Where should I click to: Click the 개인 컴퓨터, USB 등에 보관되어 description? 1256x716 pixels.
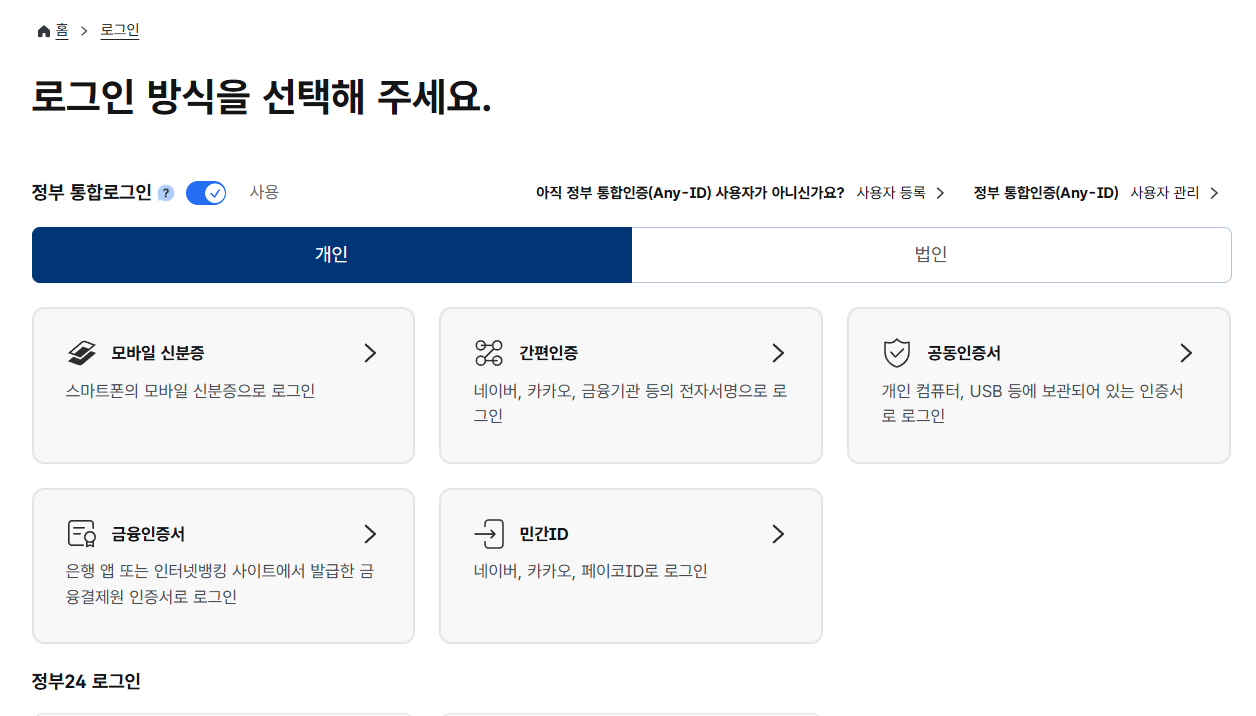(1032, 403)
